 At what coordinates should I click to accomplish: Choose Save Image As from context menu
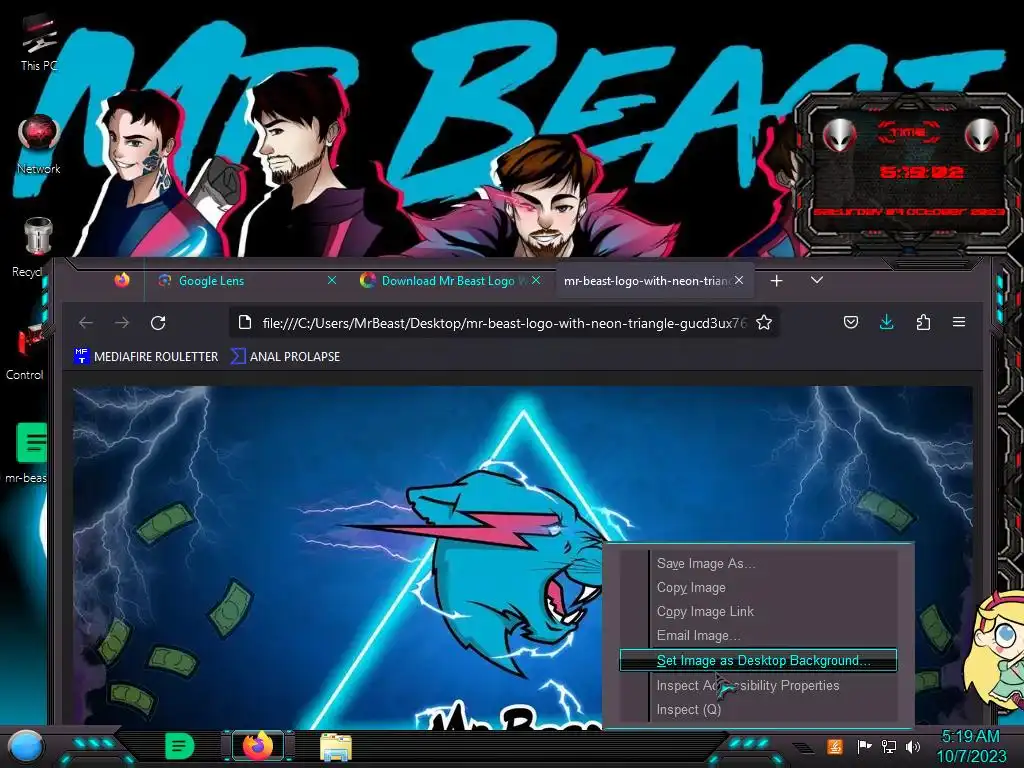(x=758, y=564)
